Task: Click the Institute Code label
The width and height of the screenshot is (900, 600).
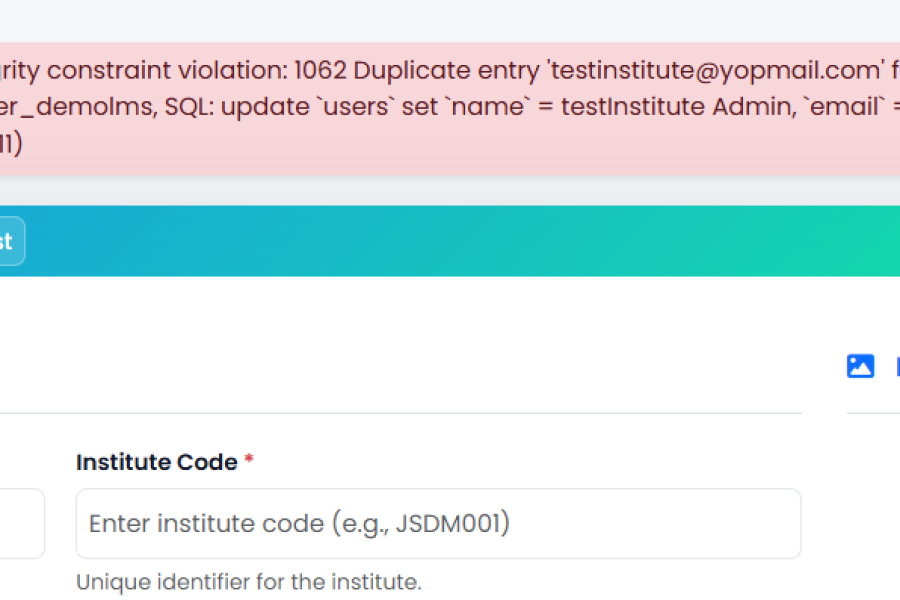Action: 157,462
